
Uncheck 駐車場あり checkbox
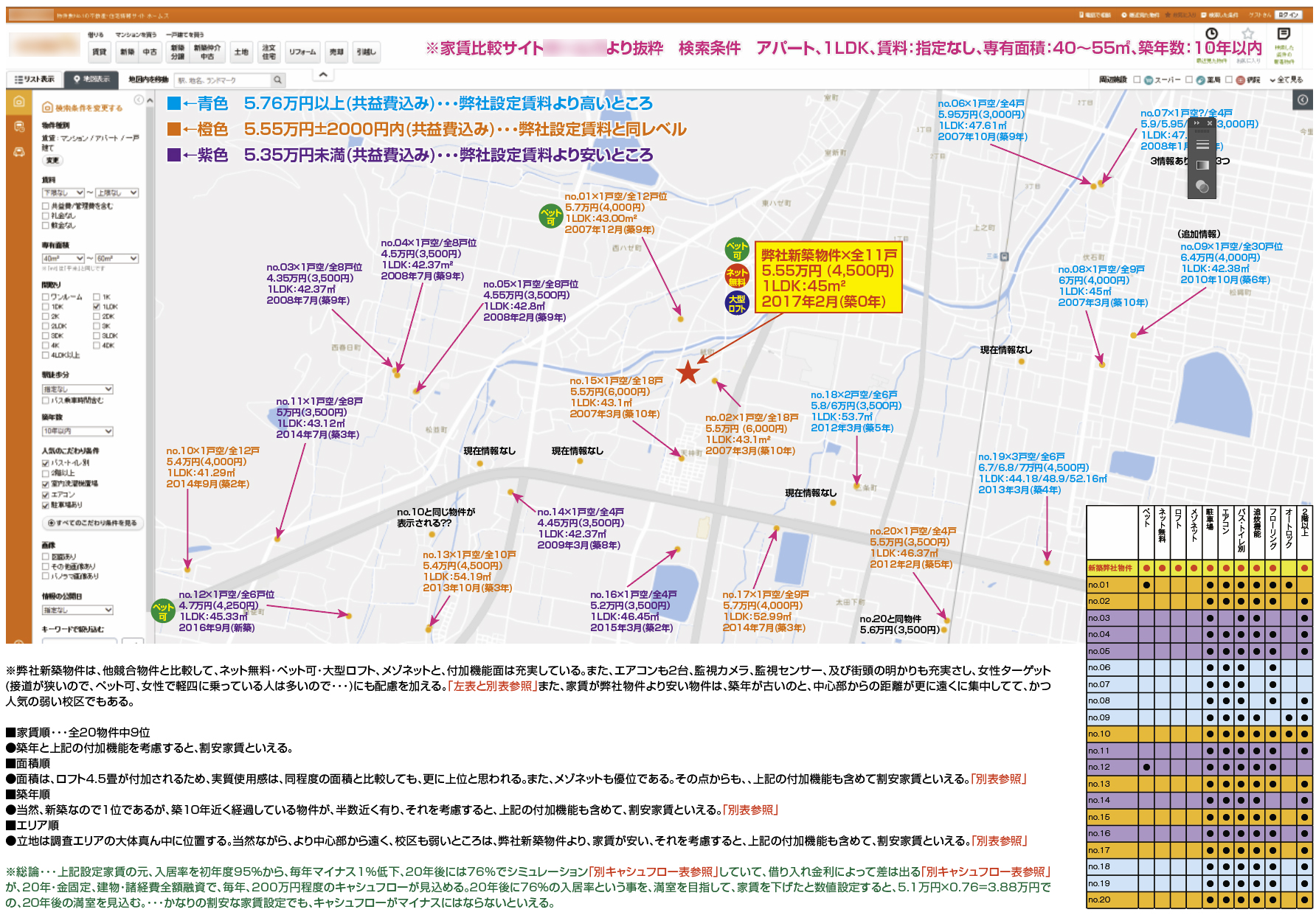(46, 505)
